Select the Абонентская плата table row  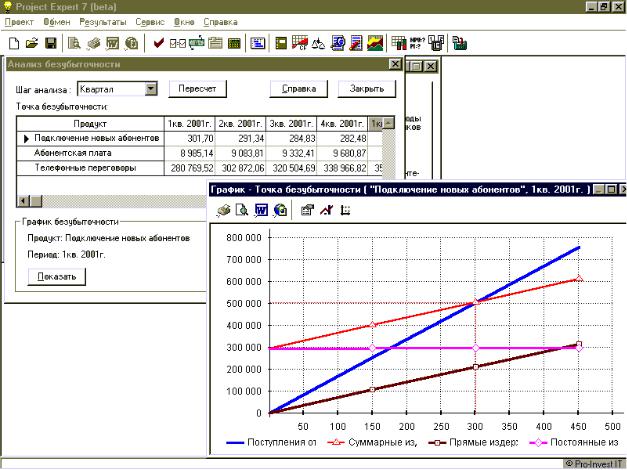point(199,153)
